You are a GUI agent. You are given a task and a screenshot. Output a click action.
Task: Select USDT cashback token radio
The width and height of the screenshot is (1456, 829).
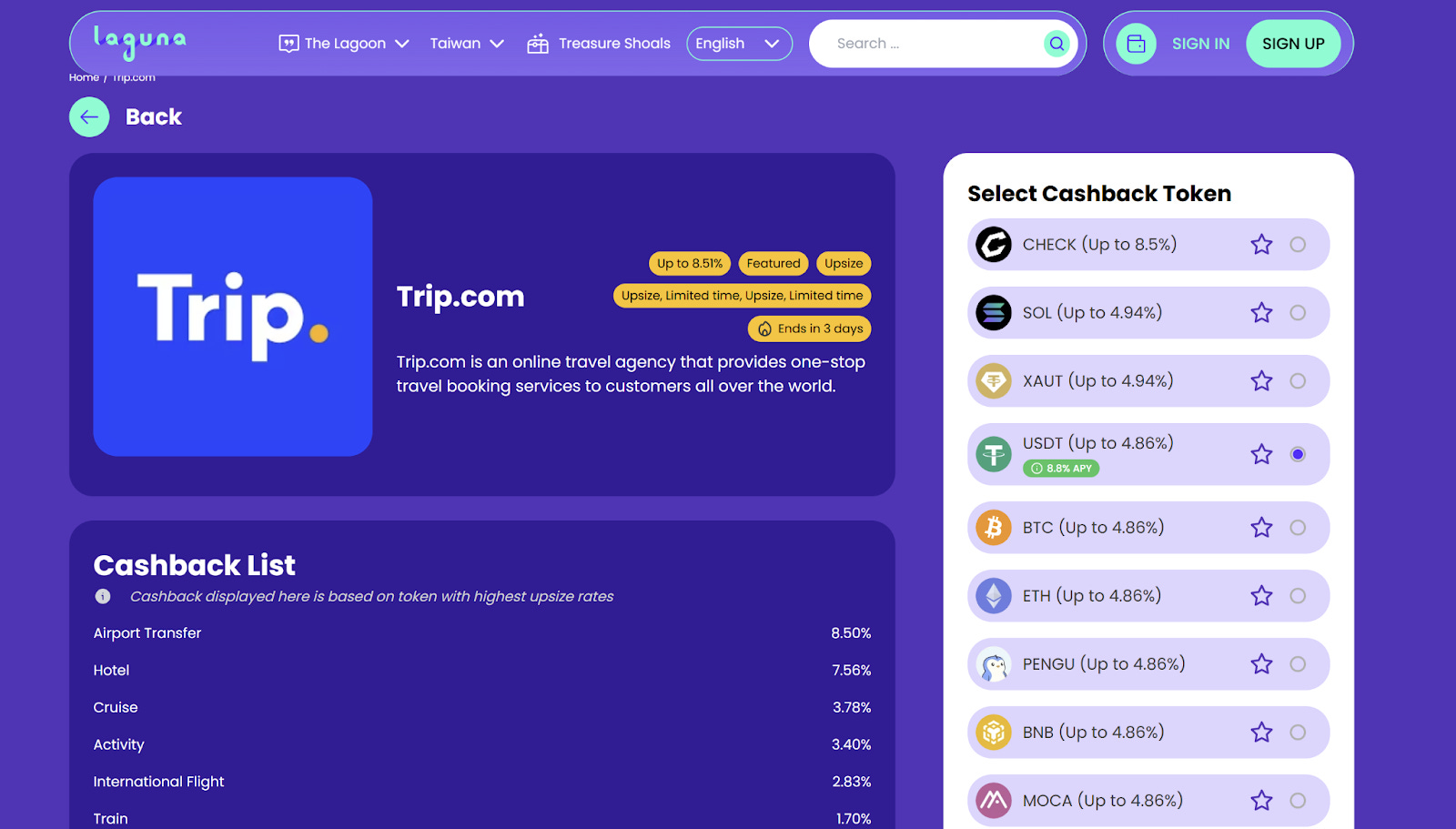1298,454
